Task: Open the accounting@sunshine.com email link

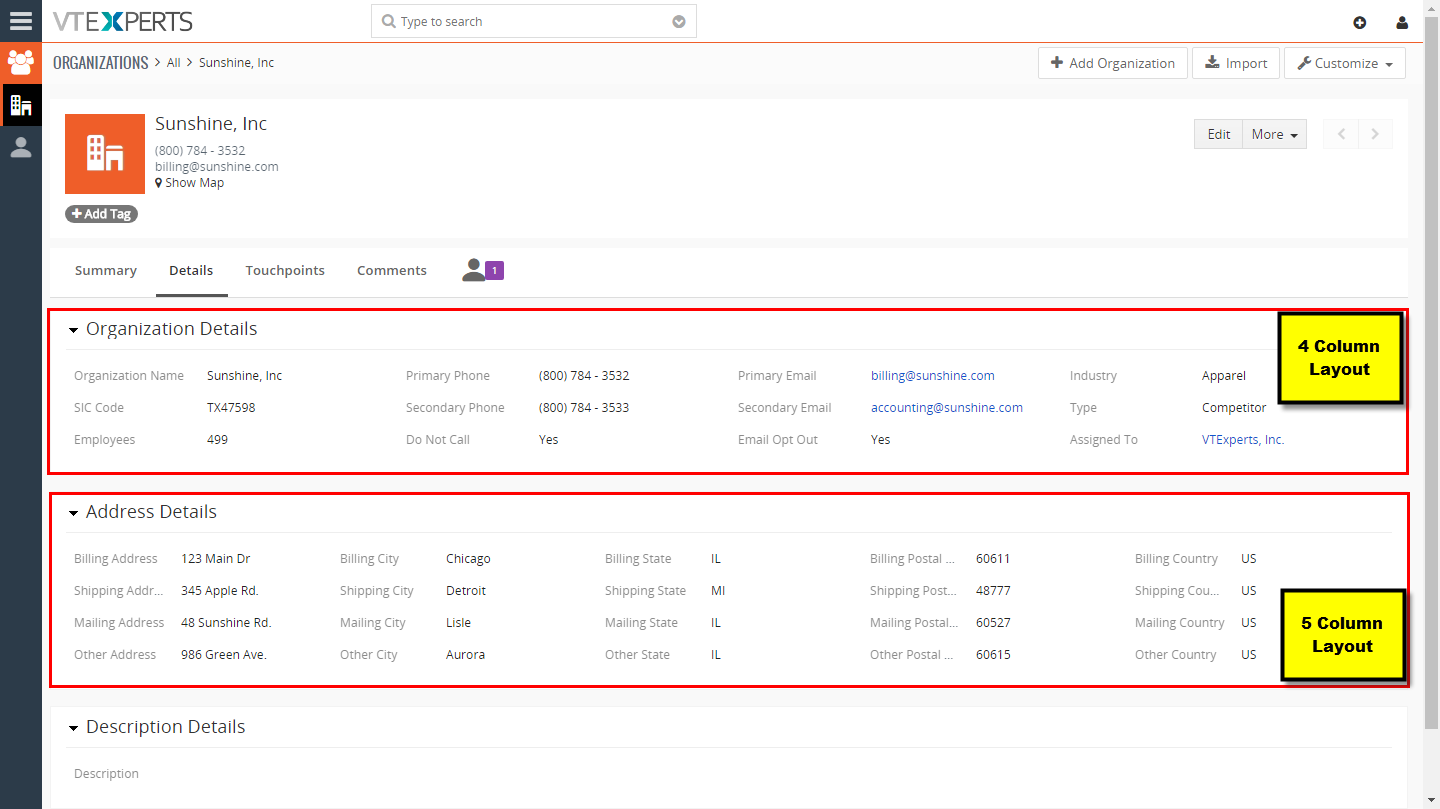Action: (x=947, y=408)
